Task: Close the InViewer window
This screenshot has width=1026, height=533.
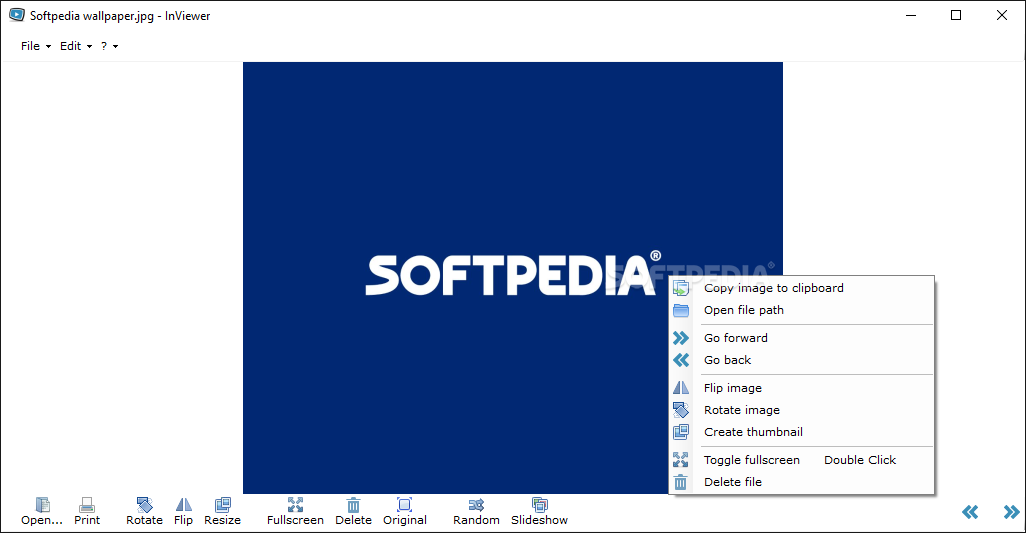Action: [1002, 15]
